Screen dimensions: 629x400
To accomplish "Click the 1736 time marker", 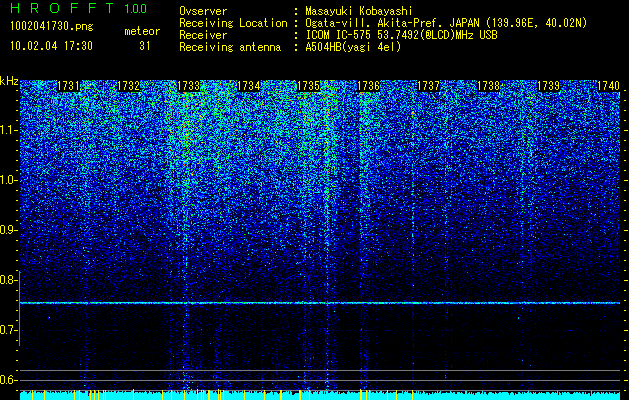I will click(368, 86).
